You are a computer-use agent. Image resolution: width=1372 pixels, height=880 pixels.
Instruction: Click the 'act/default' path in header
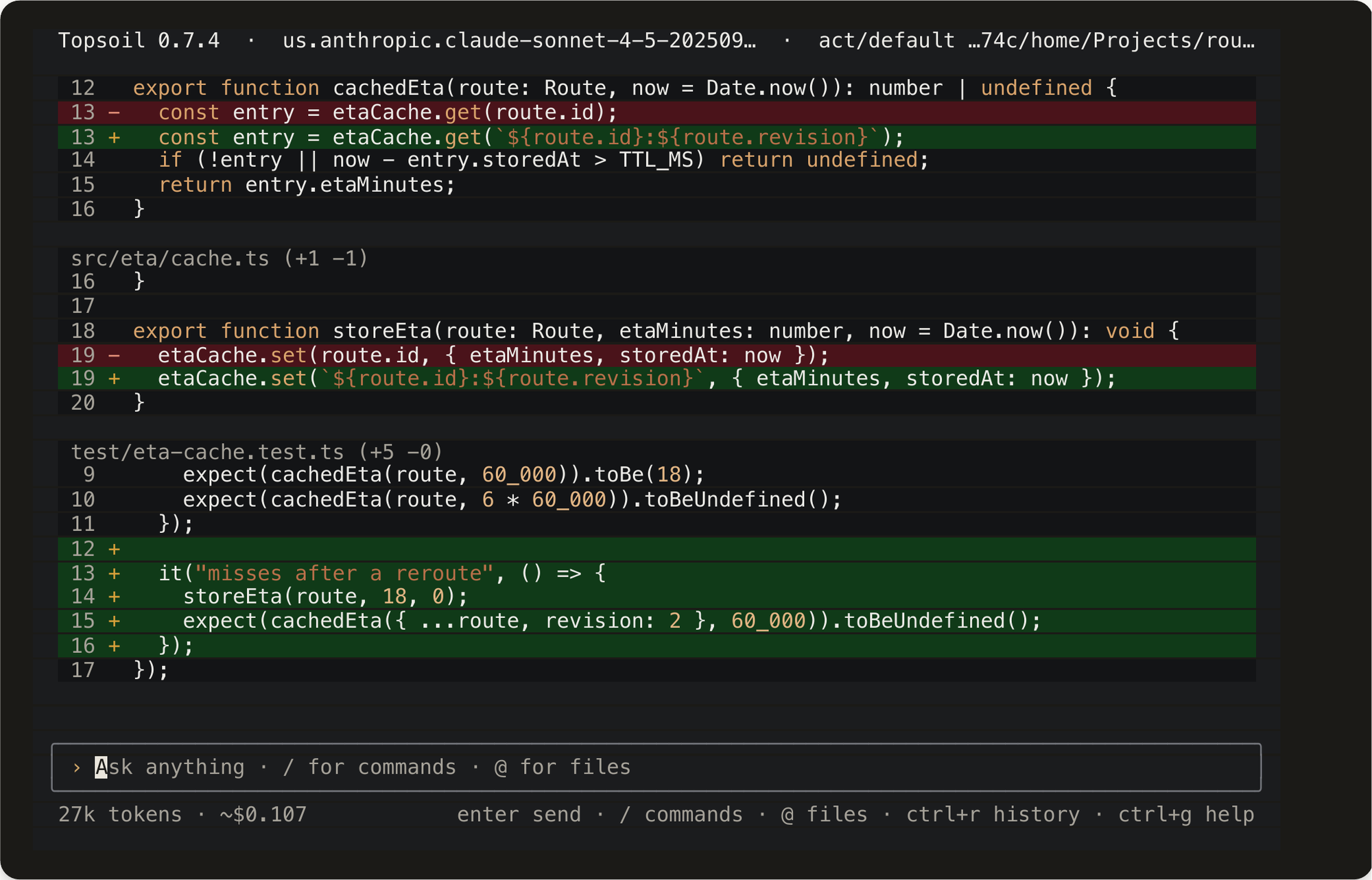(x=886, y=40)
